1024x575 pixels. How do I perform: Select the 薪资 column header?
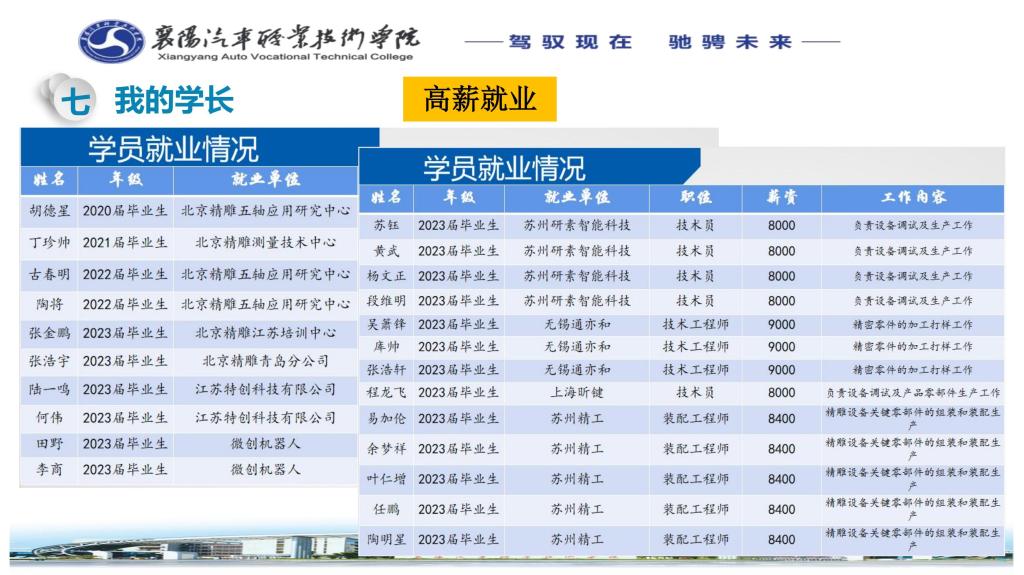coord(781,197)
